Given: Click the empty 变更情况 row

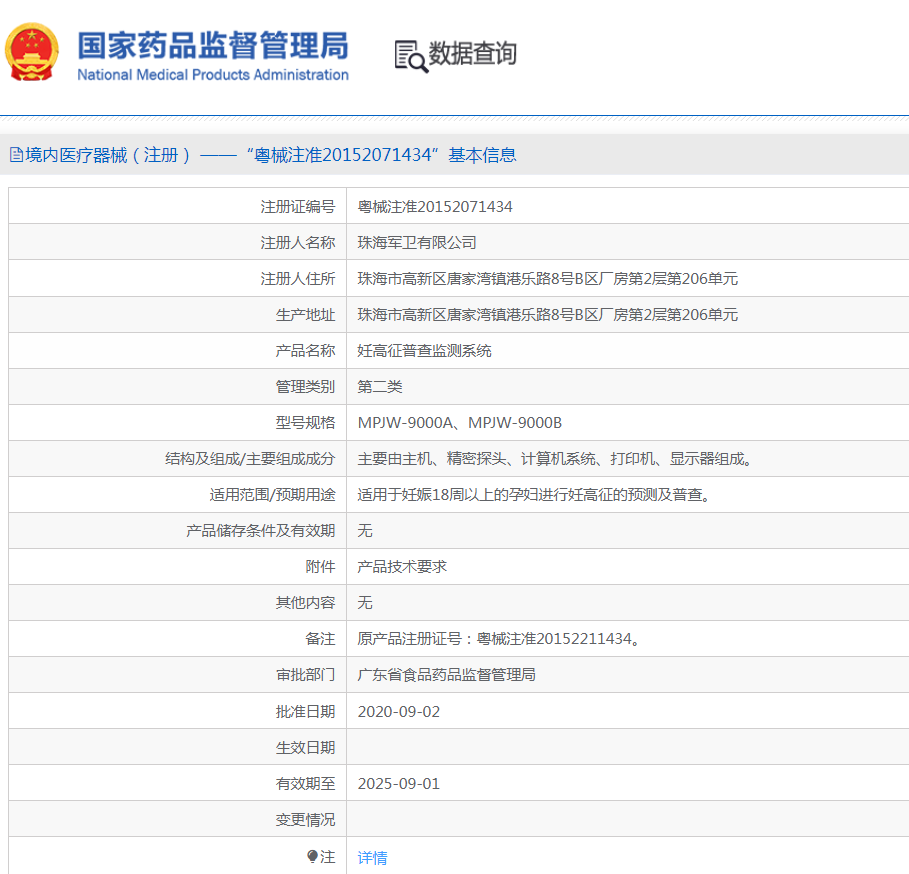Looking at the screenshot, I should pos(500,819).
